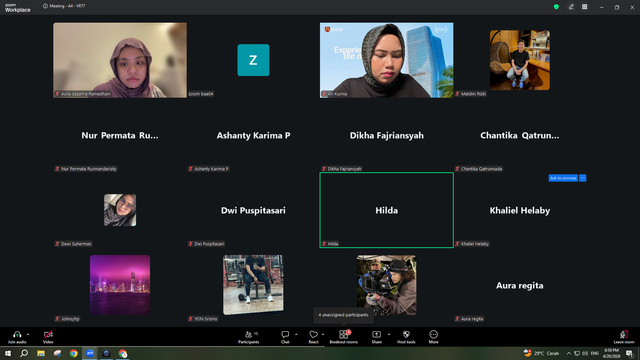This screenshot has height=360, width=640.
Task: Open the second Chrome profile taskbar icon
Action: click(x=123, y=353)
